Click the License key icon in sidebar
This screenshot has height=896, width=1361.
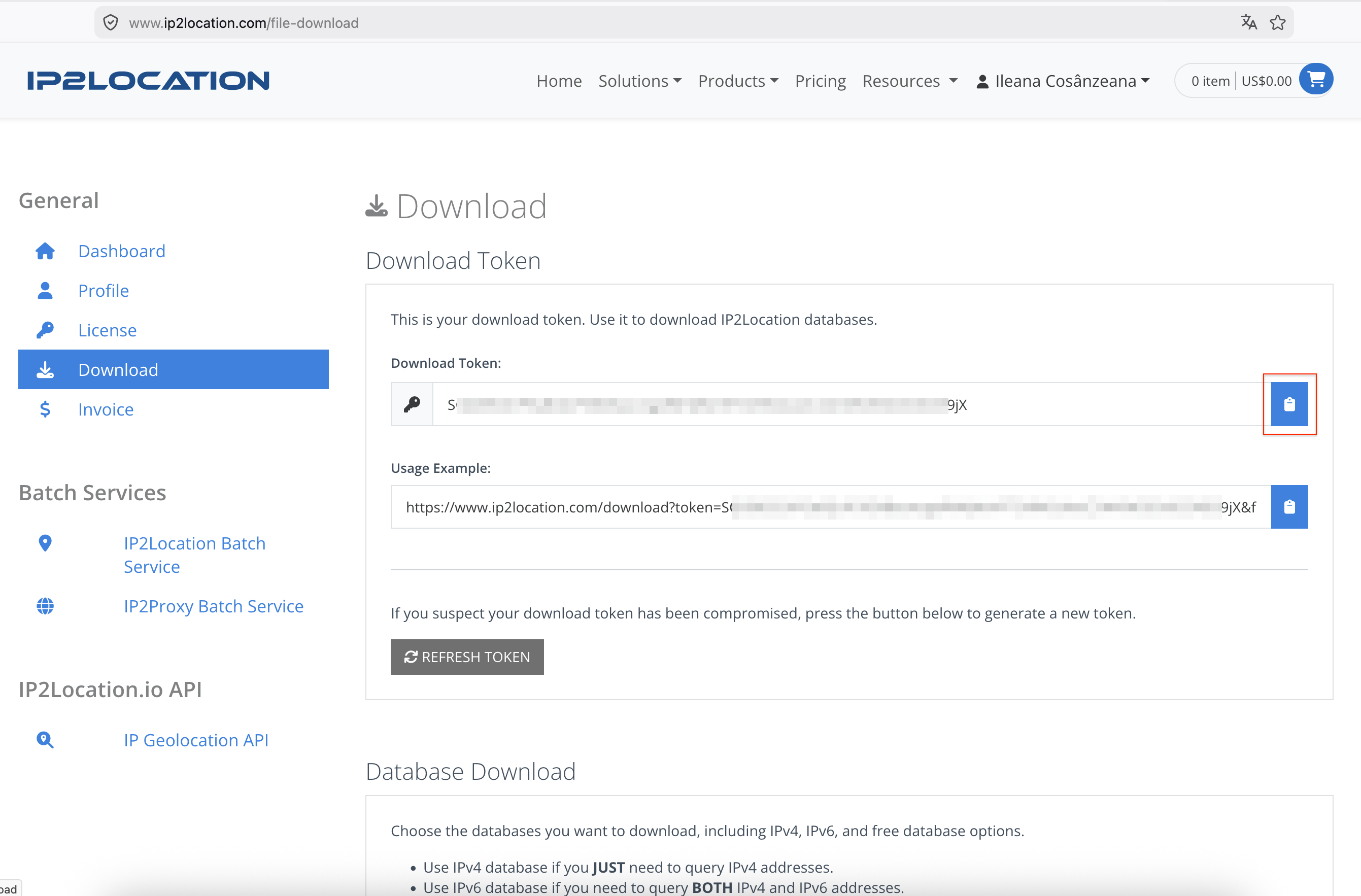pos(45,330)
